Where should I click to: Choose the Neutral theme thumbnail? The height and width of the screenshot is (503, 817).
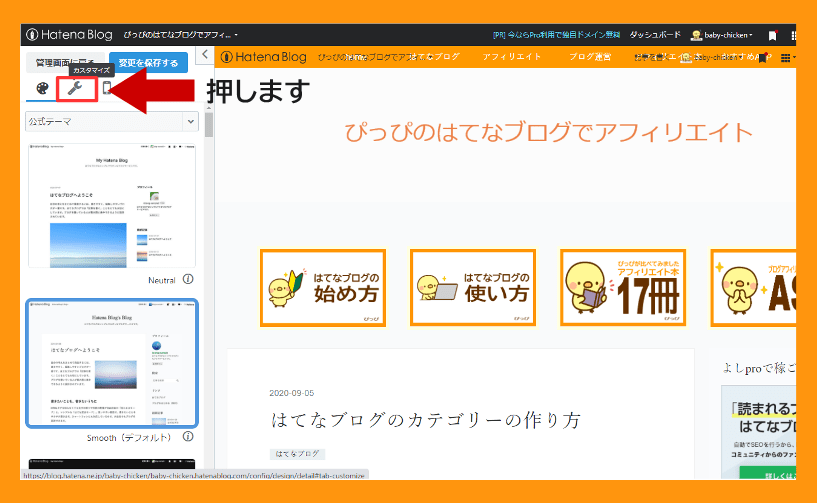pos(112,205)
